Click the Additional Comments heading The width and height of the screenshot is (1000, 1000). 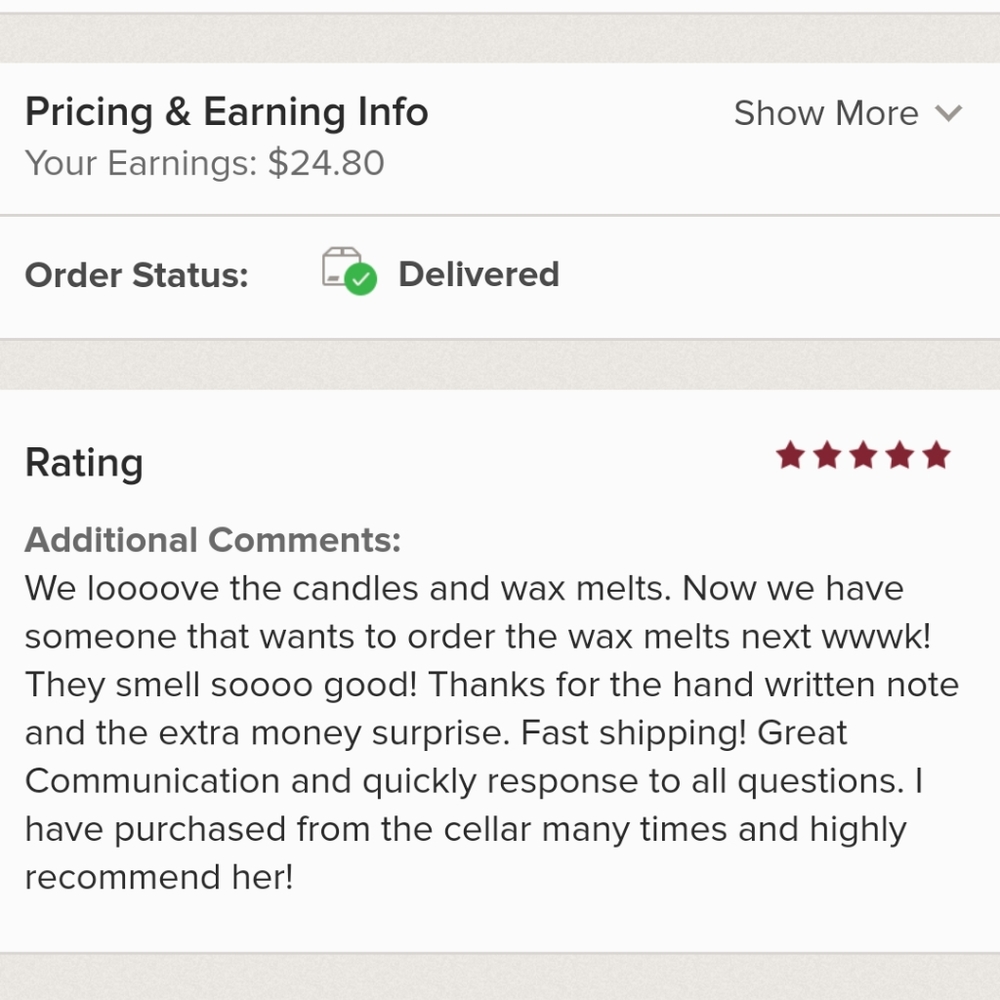[213, 540]
